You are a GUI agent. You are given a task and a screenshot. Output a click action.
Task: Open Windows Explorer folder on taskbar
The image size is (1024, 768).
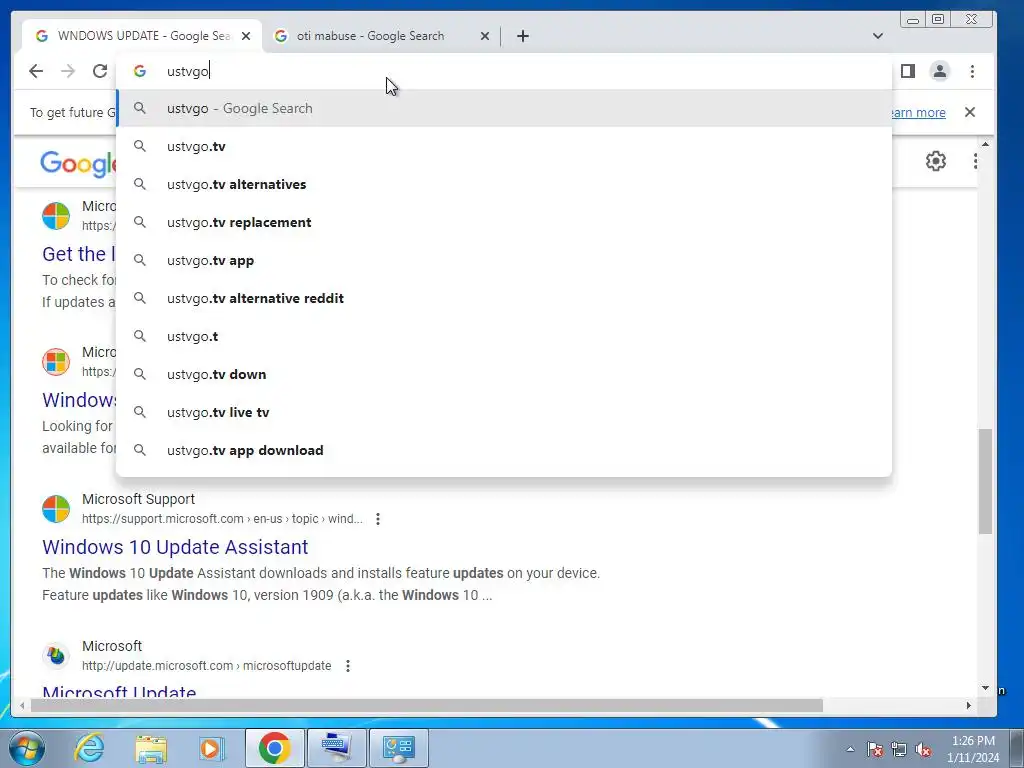coord(151,748)
